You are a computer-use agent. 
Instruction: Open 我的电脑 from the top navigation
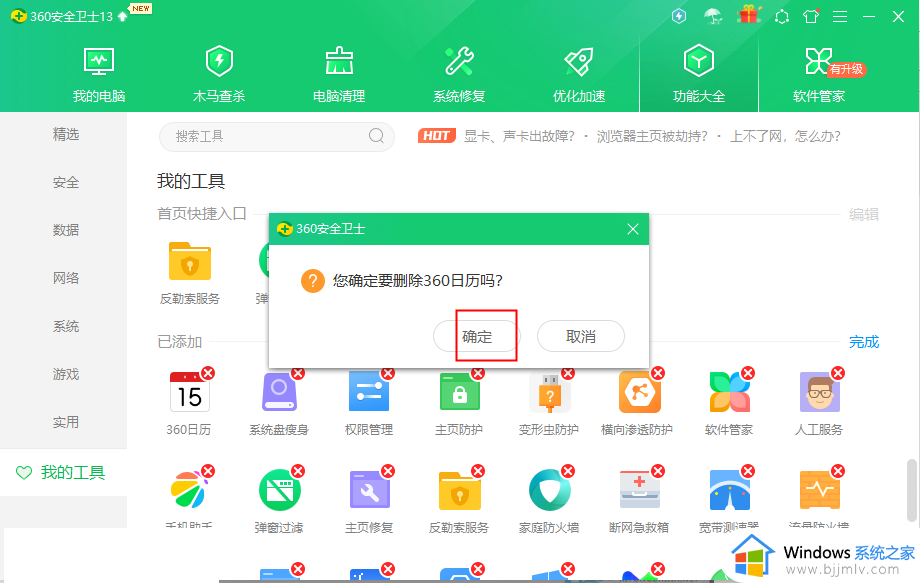[99, 75]
